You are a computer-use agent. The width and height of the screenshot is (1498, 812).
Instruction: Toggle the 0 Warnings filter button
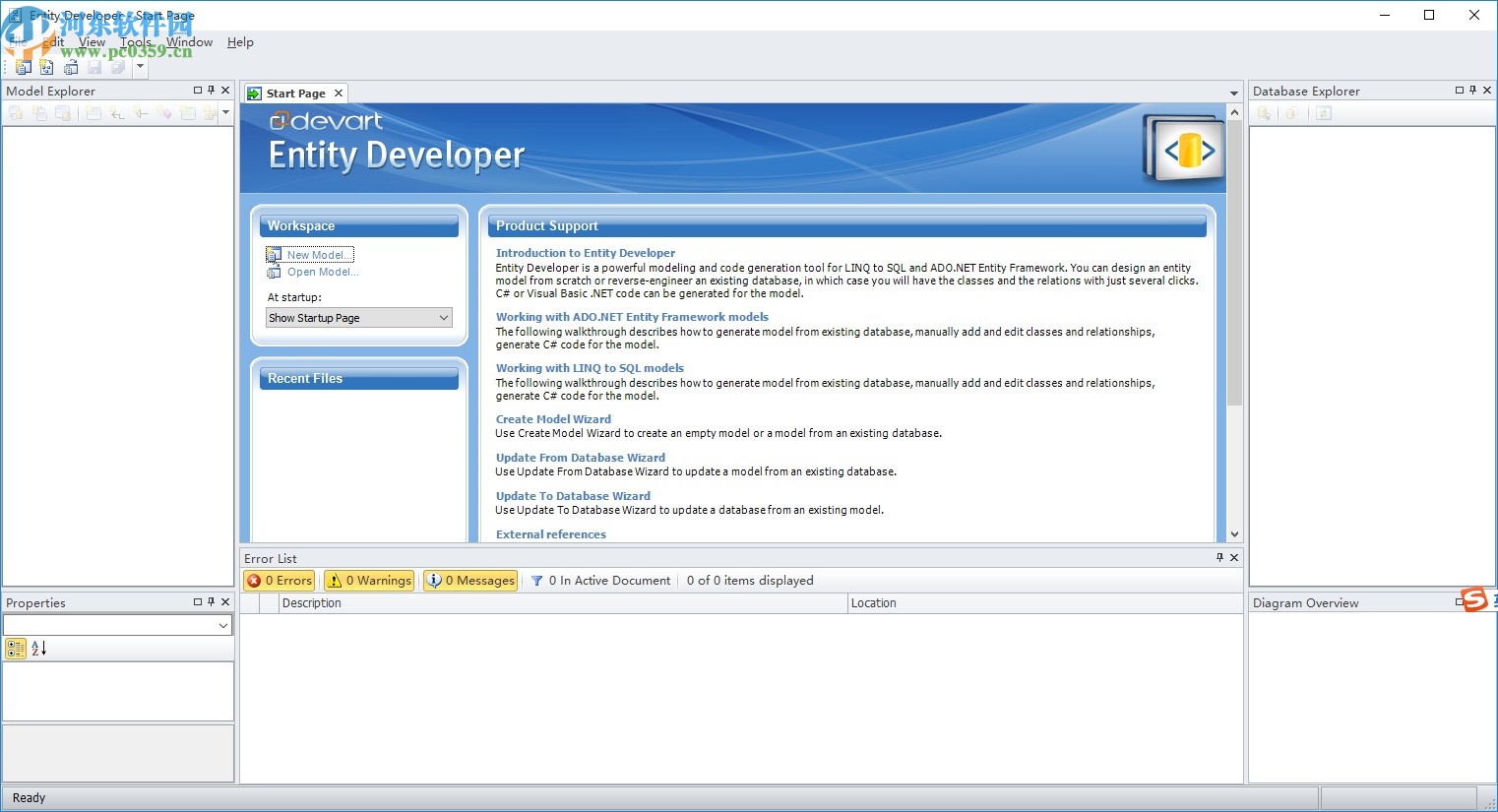click(x=368, y=580)
